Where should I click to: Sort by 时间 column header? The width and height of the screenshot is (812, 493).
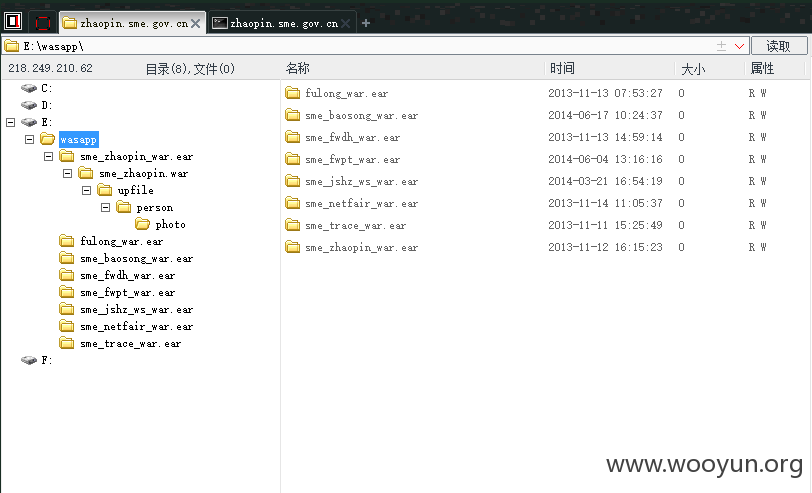562,68
